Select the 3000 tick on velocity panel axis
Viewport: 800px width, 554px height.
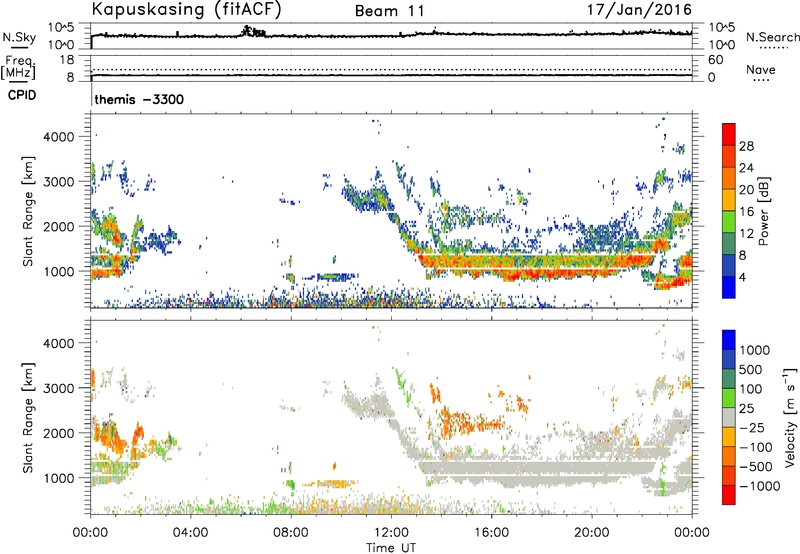[58, 388]
